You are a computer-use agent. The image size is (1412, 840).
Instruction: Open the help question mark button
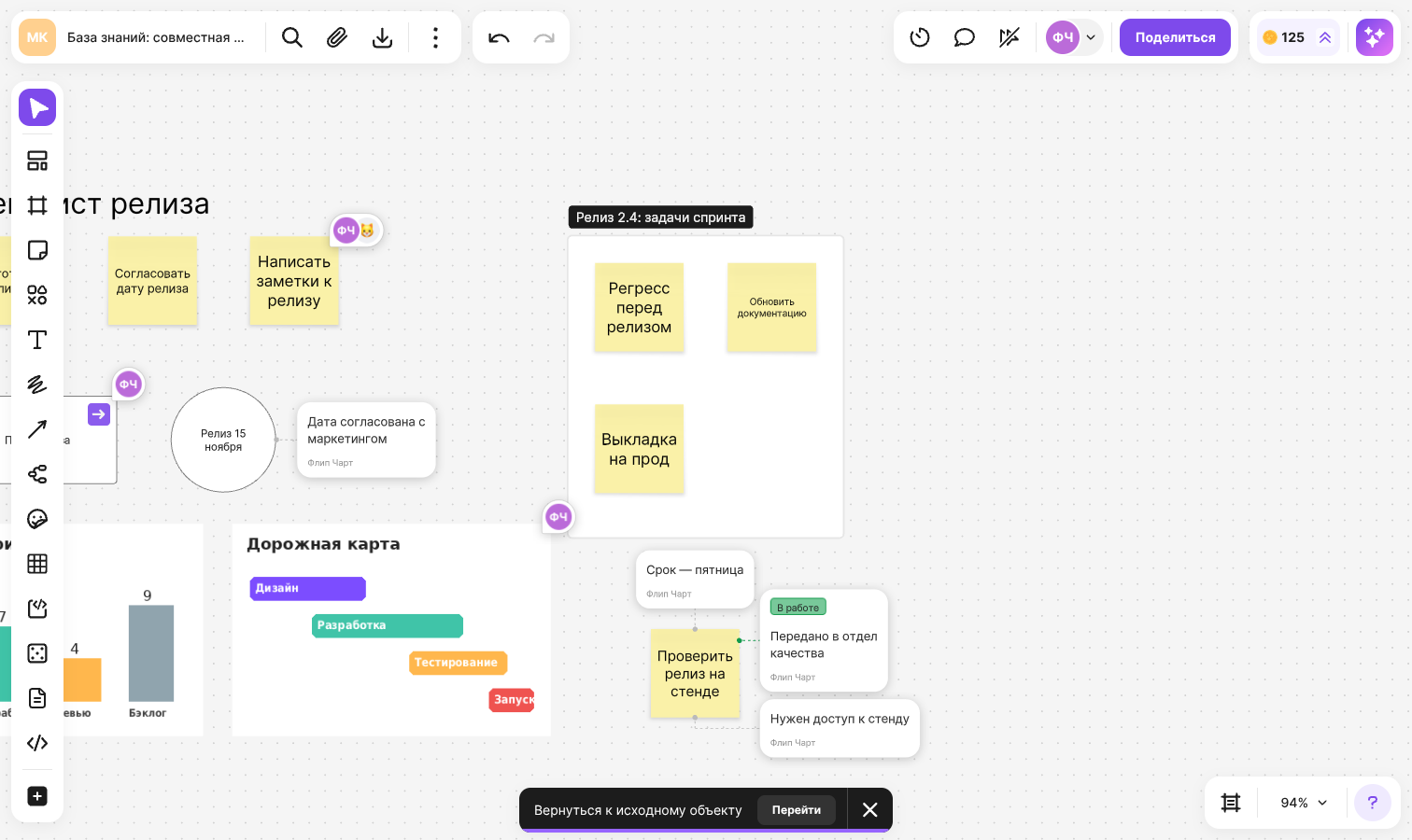tap(1373, 803)
